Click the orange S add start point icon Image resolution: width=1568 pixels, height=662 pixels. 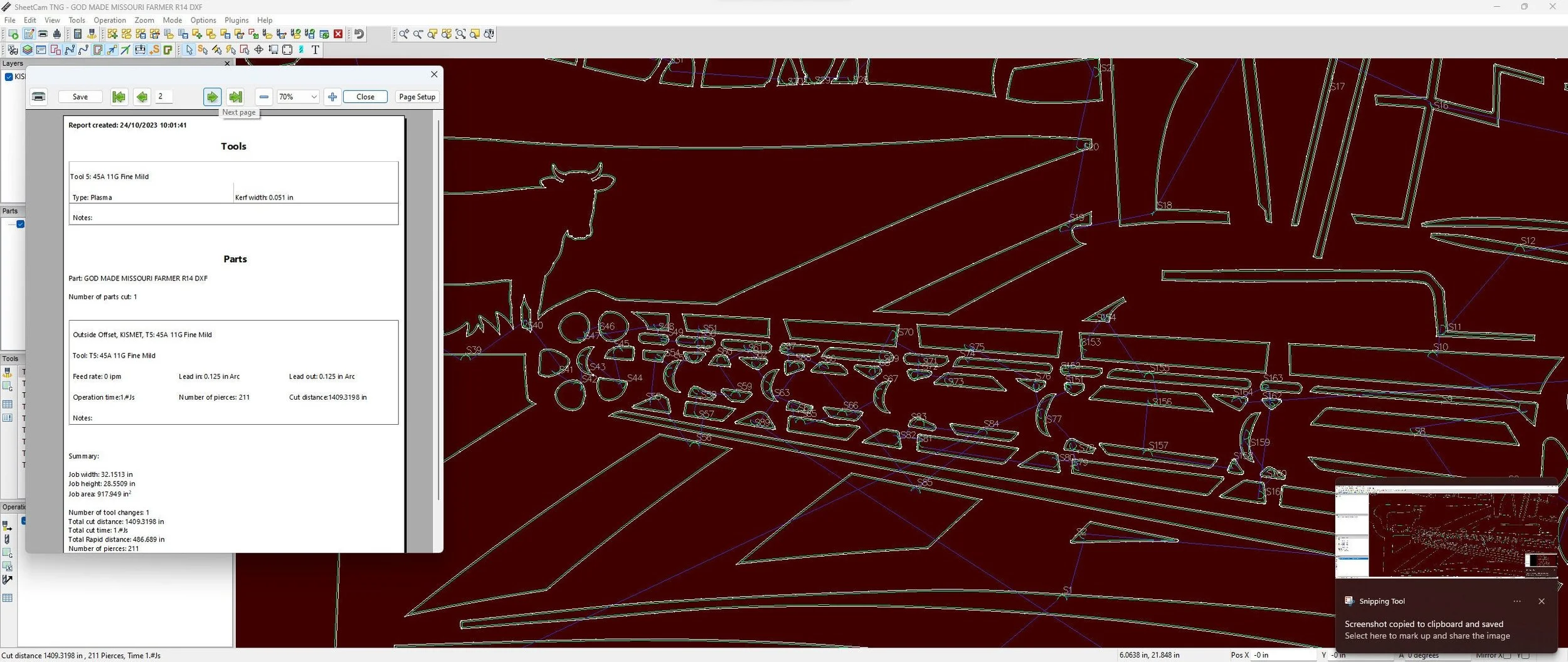[154, 50]
